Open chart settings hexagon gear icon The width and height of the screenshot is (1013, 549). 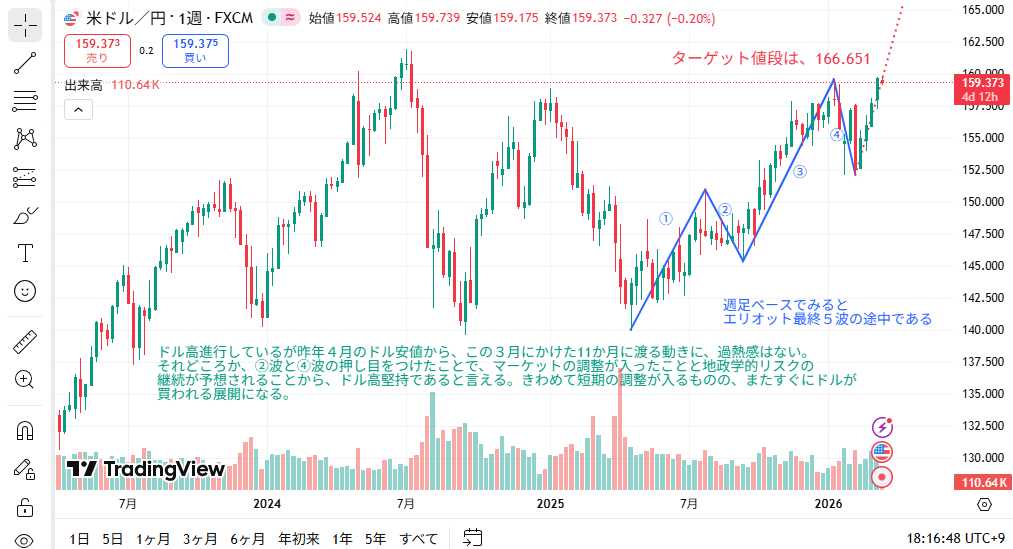[x=984, y=504]
